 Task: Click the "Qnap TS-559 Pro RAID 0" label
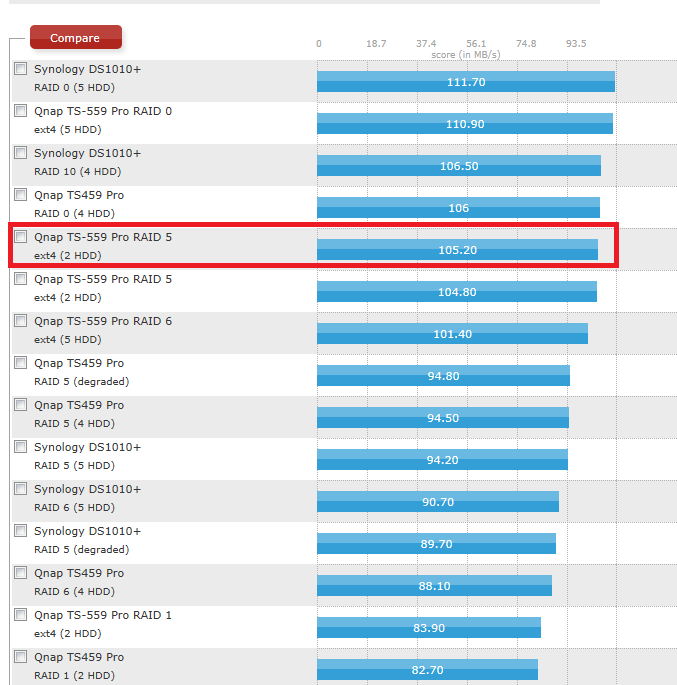pyautogui.click(x=103, y=111)
